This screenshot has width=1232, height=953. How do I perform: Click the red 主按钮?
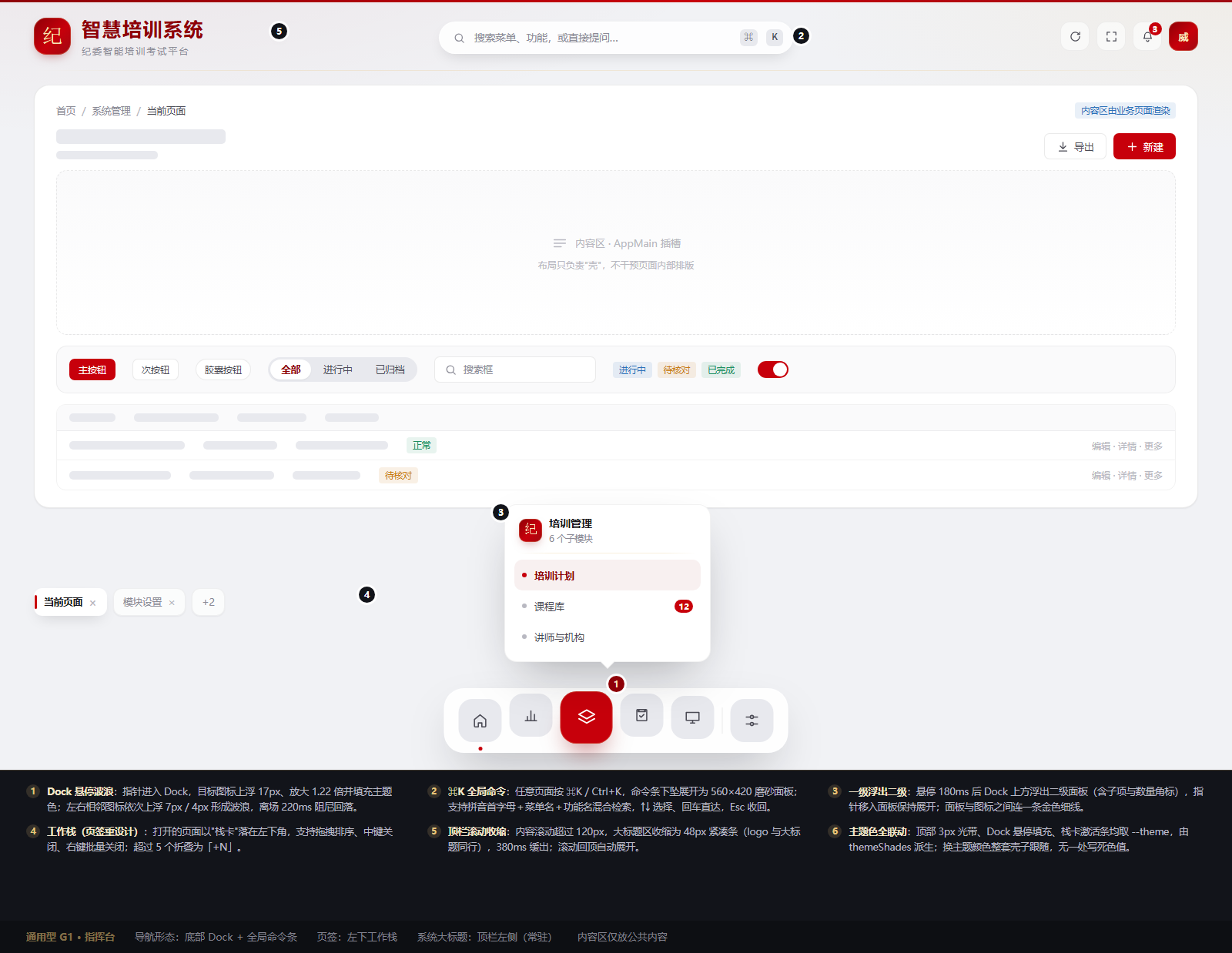92,369
